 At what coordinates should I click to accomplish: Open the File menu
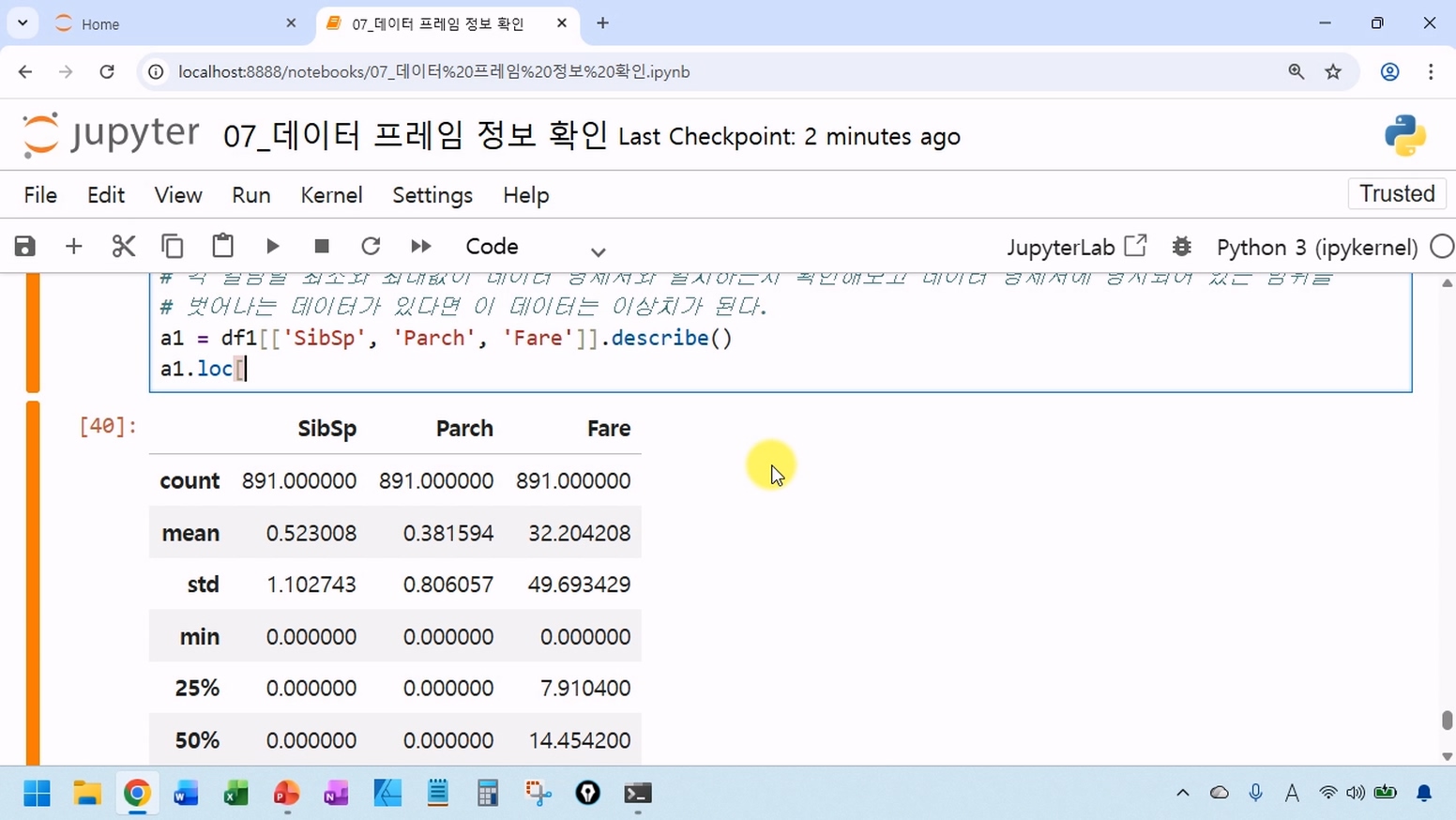[x=40, y=195]
